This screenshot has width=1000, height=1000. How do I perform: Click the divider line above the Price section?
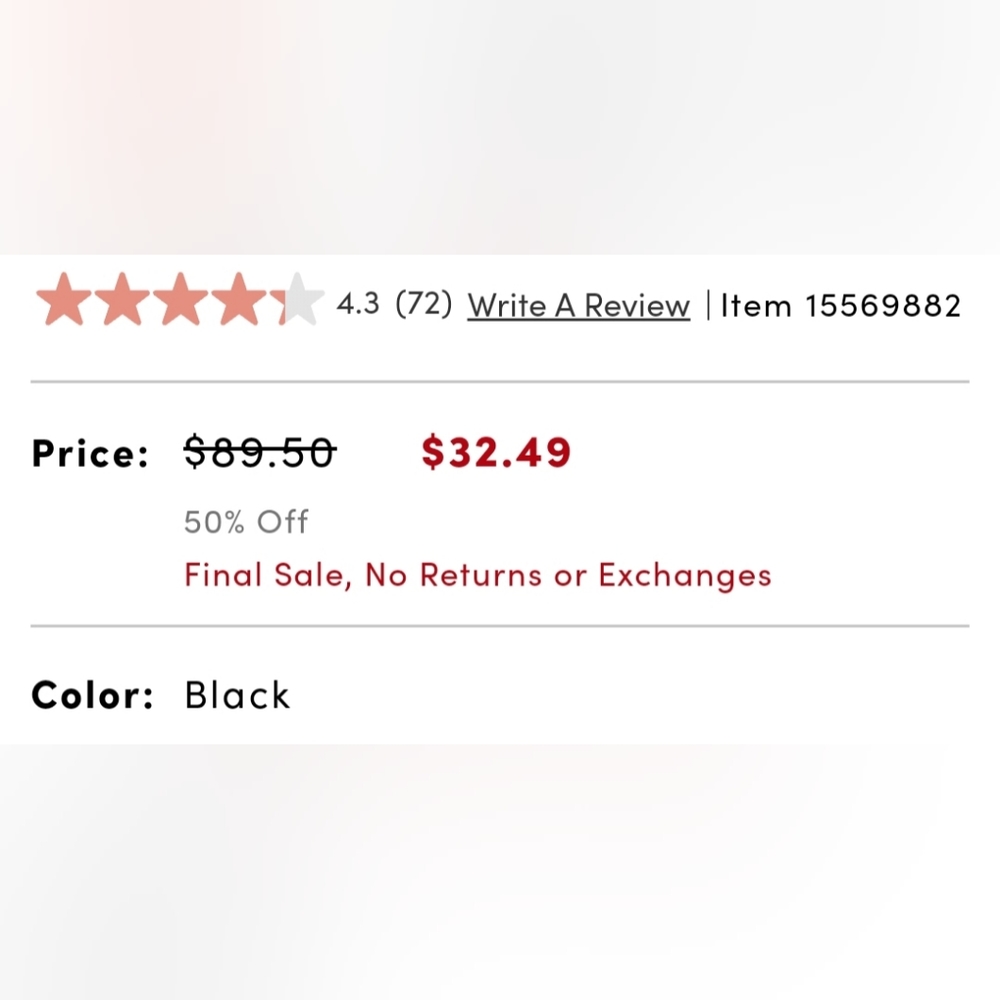500,381
